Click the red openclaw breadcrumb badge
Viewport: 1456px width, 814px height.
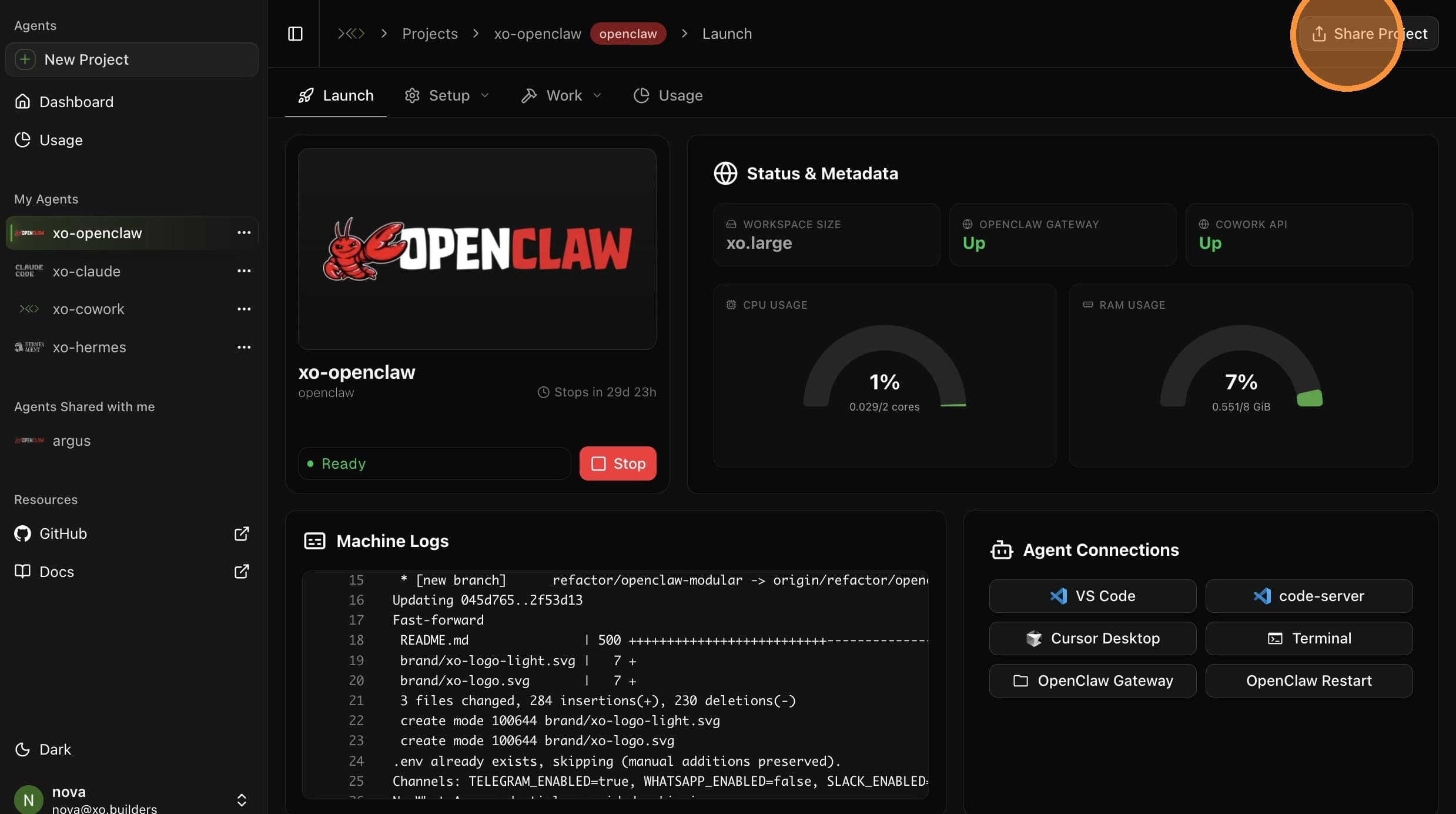(628, 34)
